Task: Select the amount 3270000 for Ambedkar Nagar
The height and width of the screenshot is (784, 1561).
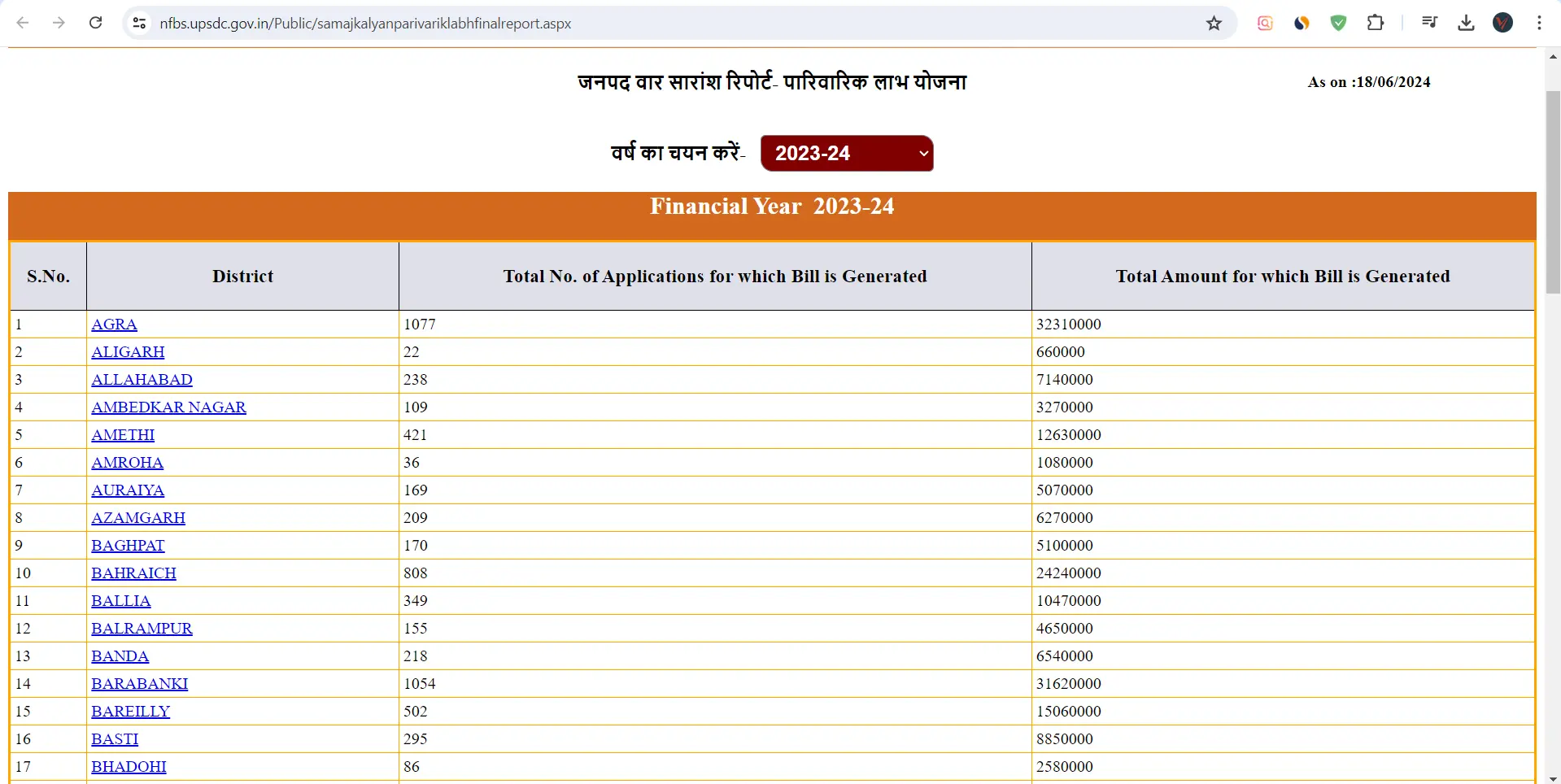Action: click(1065, 407)
